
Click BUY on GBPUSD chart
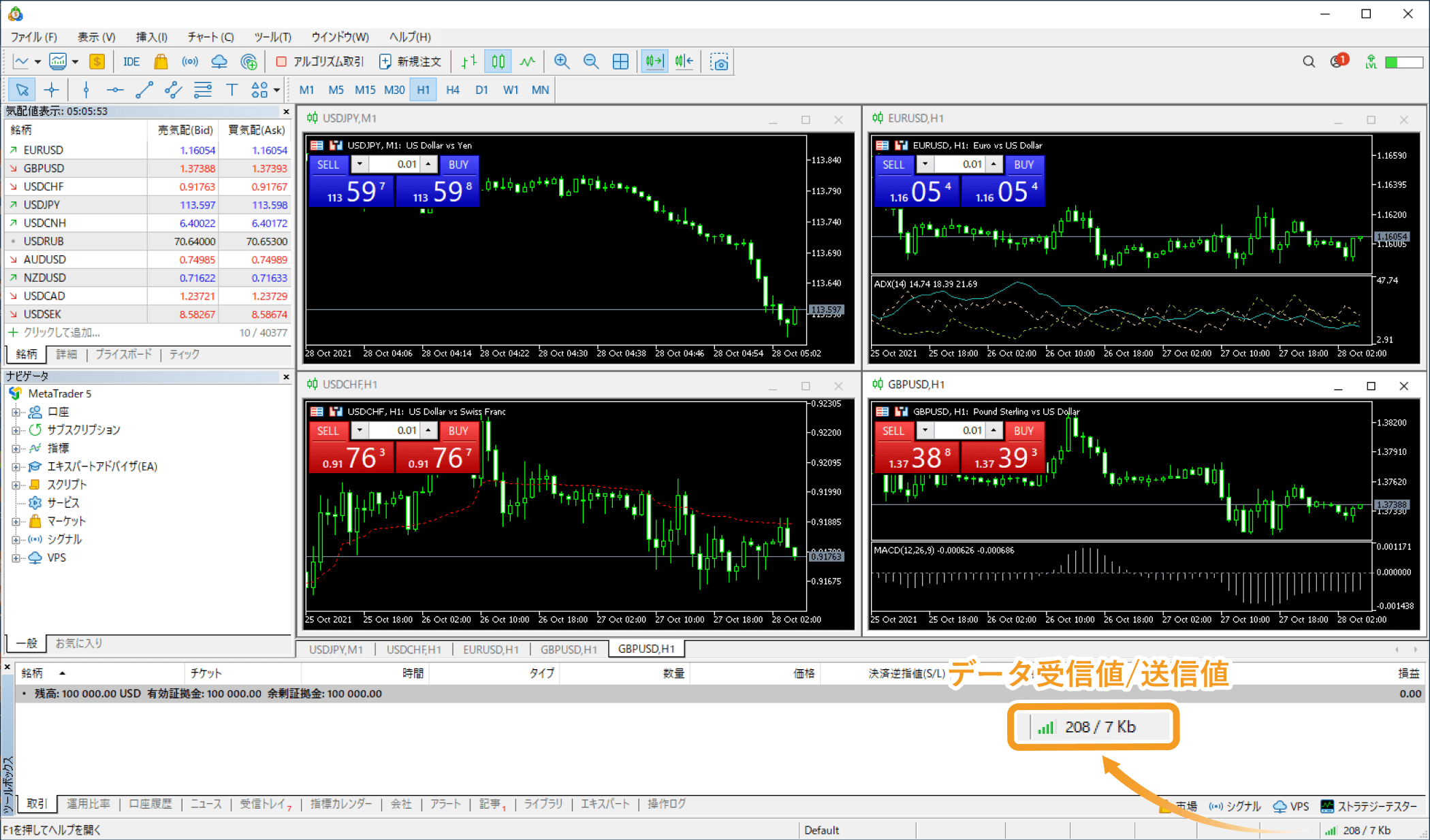[x=1023, y=430]
